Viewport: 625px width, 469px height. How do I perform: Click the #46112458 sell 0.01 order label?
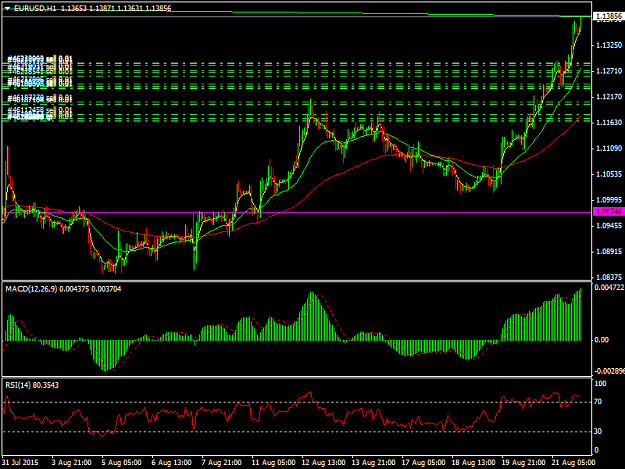tap(40, 110)
